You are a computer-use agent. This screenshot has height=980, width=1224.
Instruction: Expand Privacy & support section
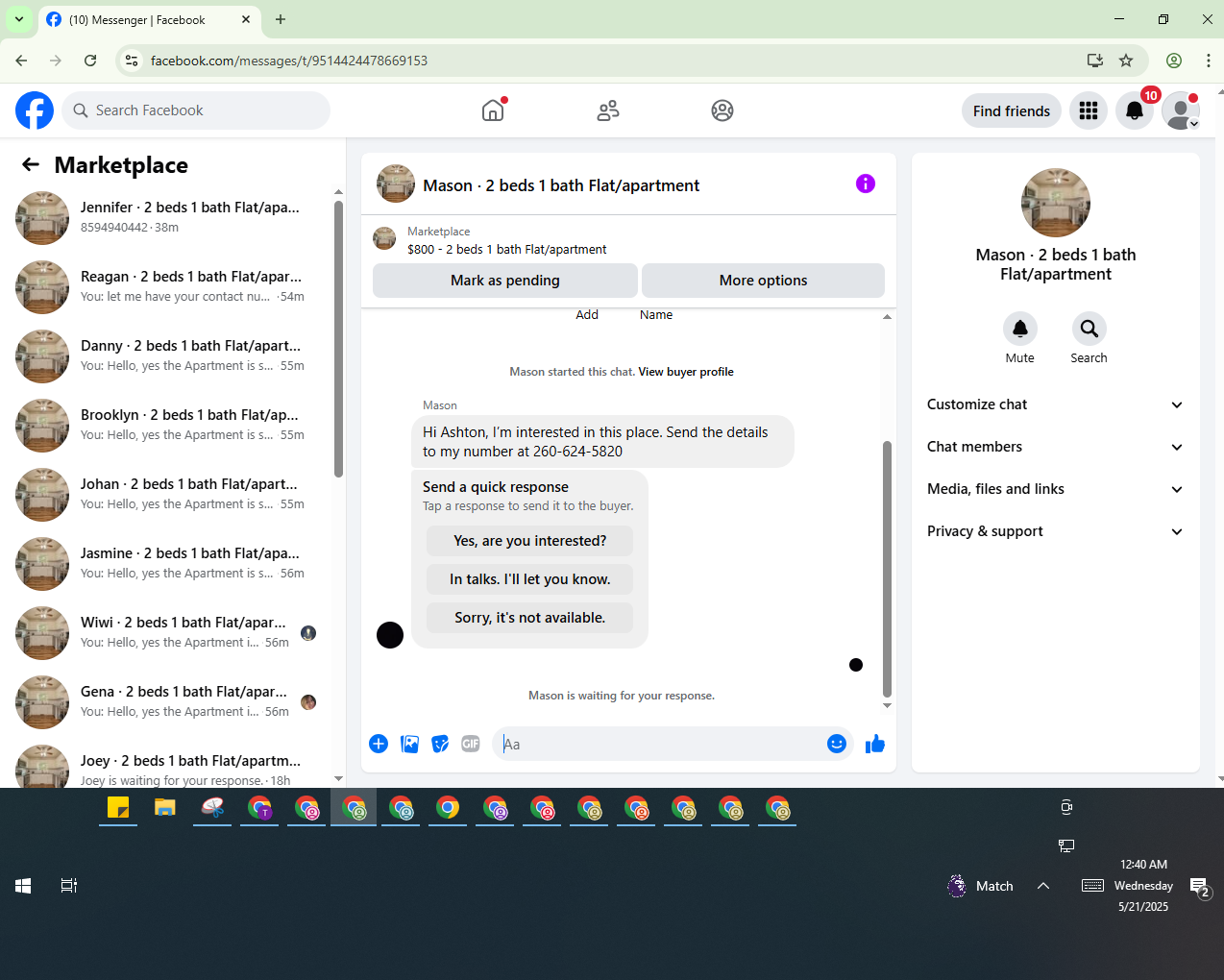coord(1055,531)
